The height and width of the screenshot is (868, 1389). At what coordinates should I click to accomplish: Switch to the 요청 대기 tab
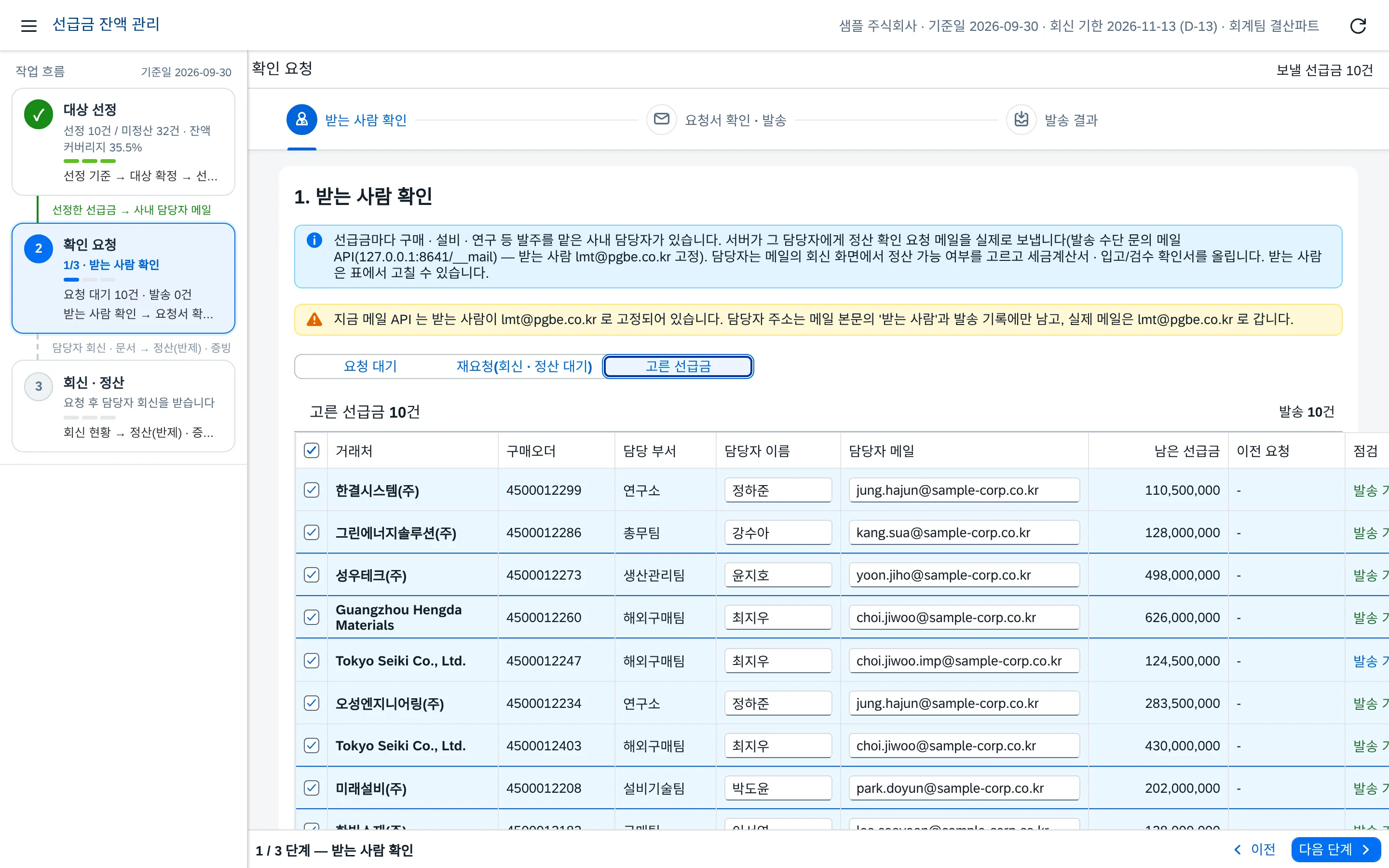tap(370, 366)
